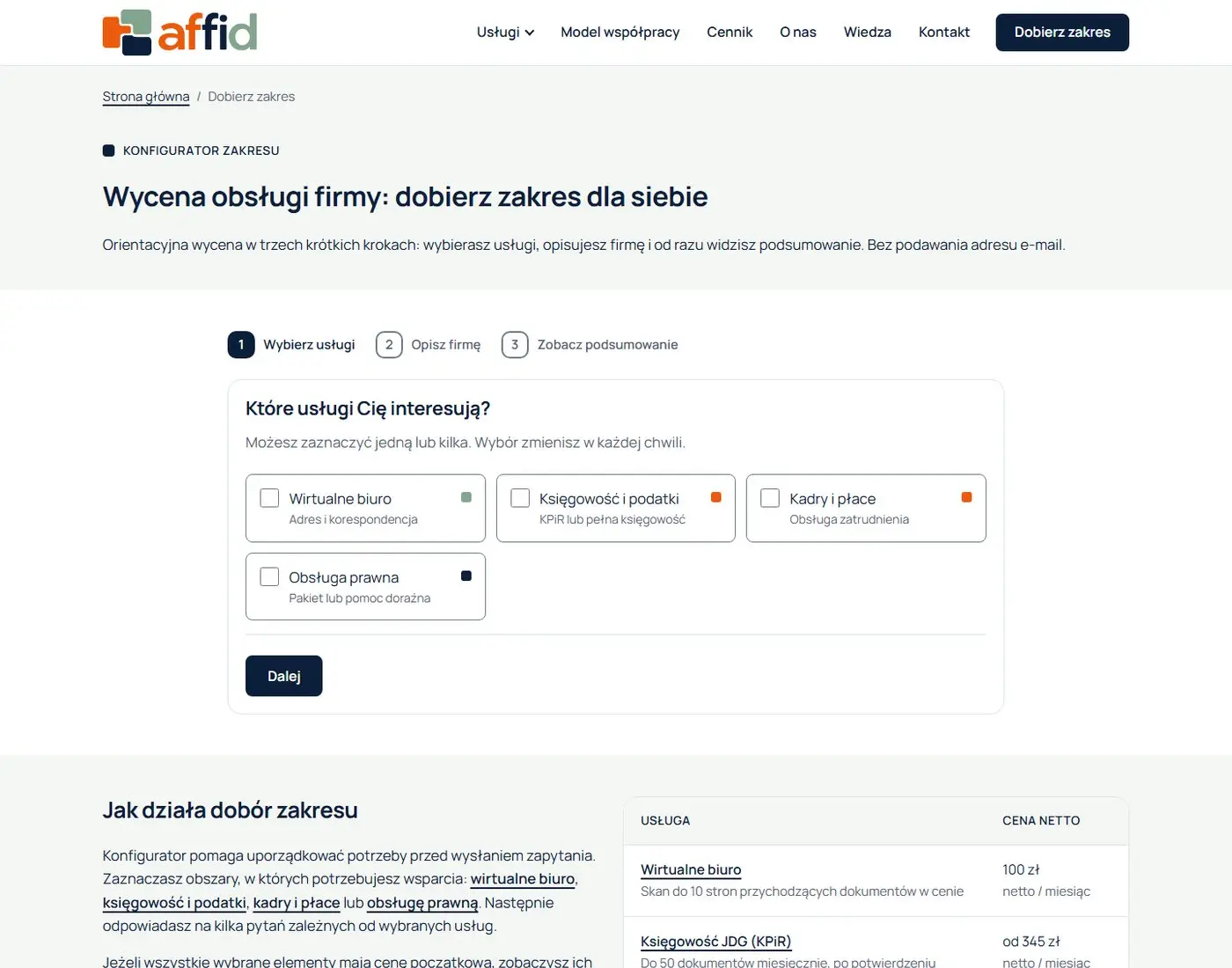
Task: Open Księgowość JDG (KPiR) table link
Action: point(716,942)
